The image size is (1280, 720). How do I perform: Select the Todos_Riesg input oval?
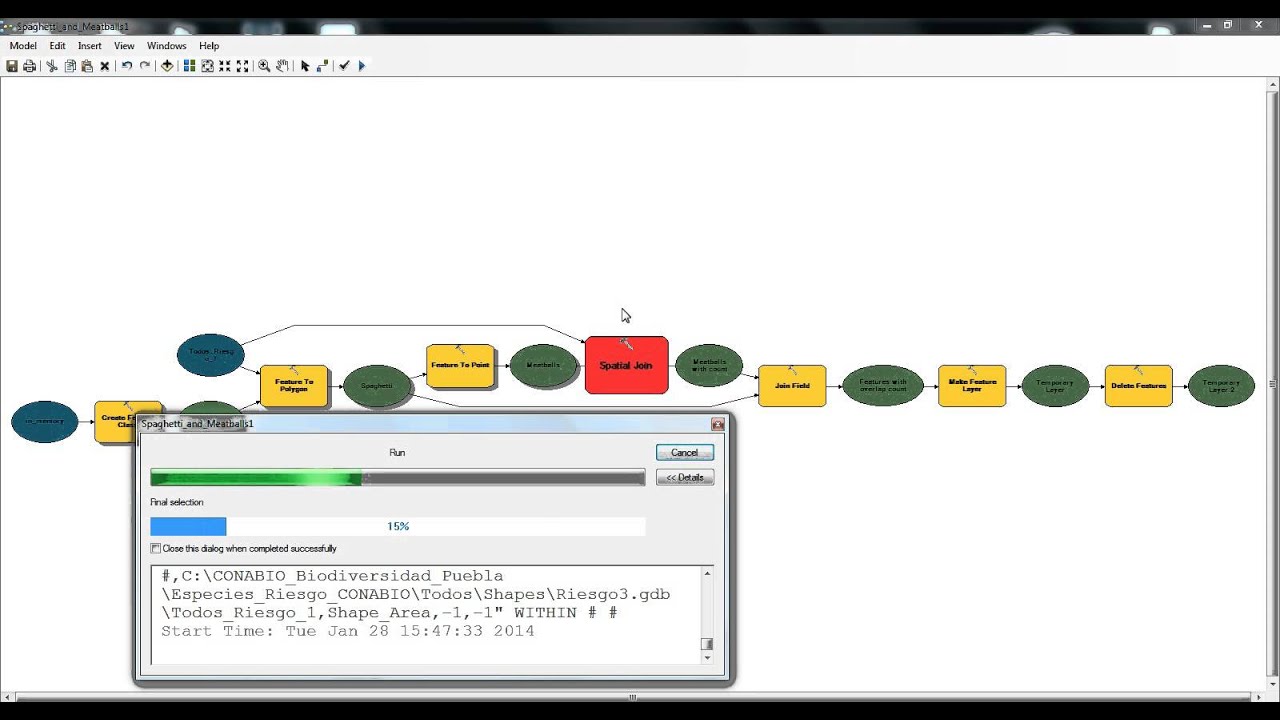click(x=211, y=355)
